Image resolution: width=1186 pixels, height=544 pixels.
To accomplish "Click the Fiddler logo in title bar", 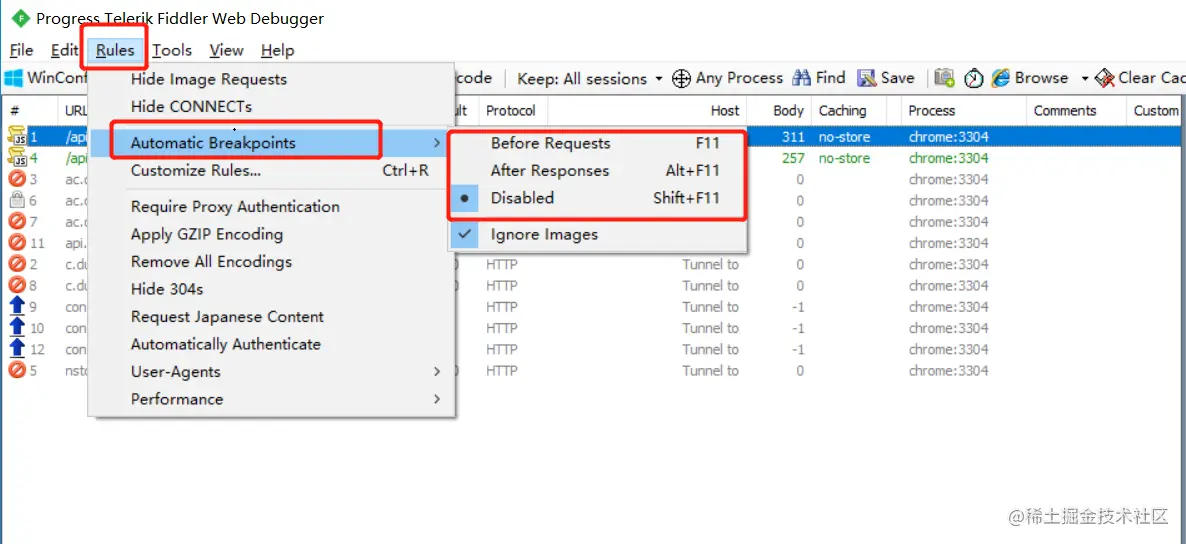I will tap(20, 18).
